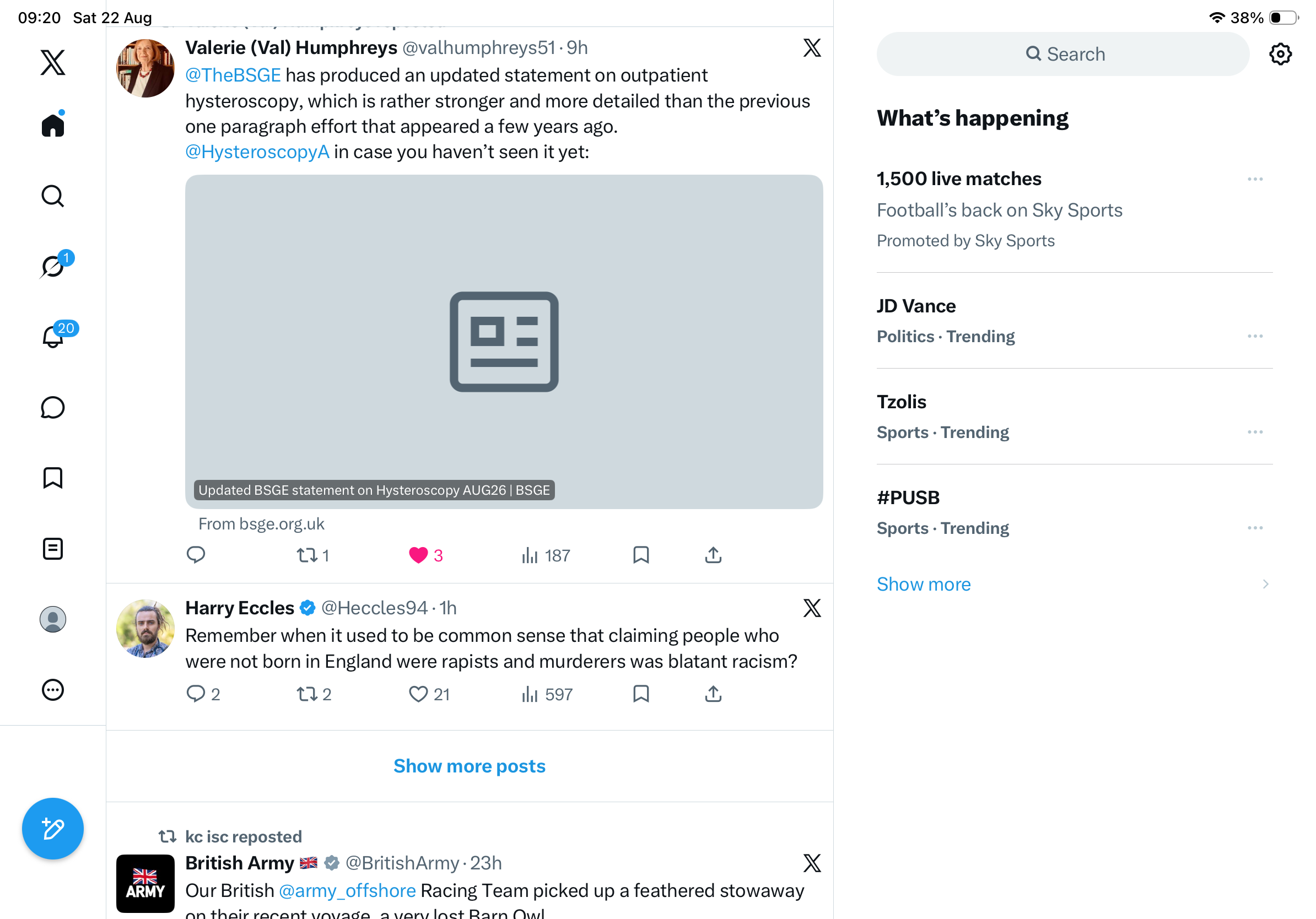Open the Profile item in sidebar
Screen dimensions: 1316x919
click(x=53, y=620)
